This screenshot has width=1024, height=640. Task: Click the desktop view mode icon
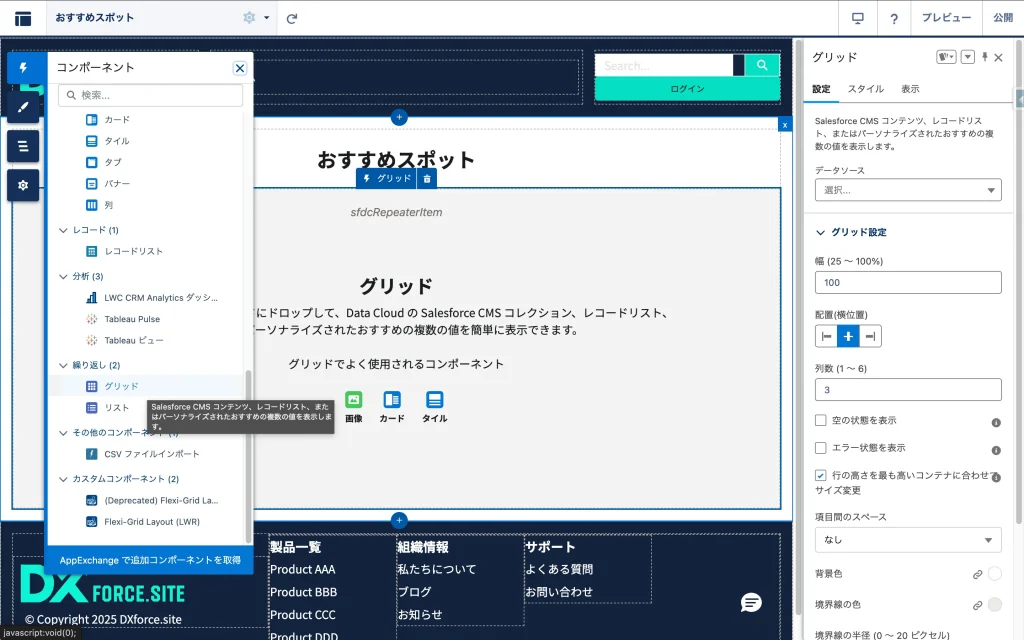click(857, 18)
